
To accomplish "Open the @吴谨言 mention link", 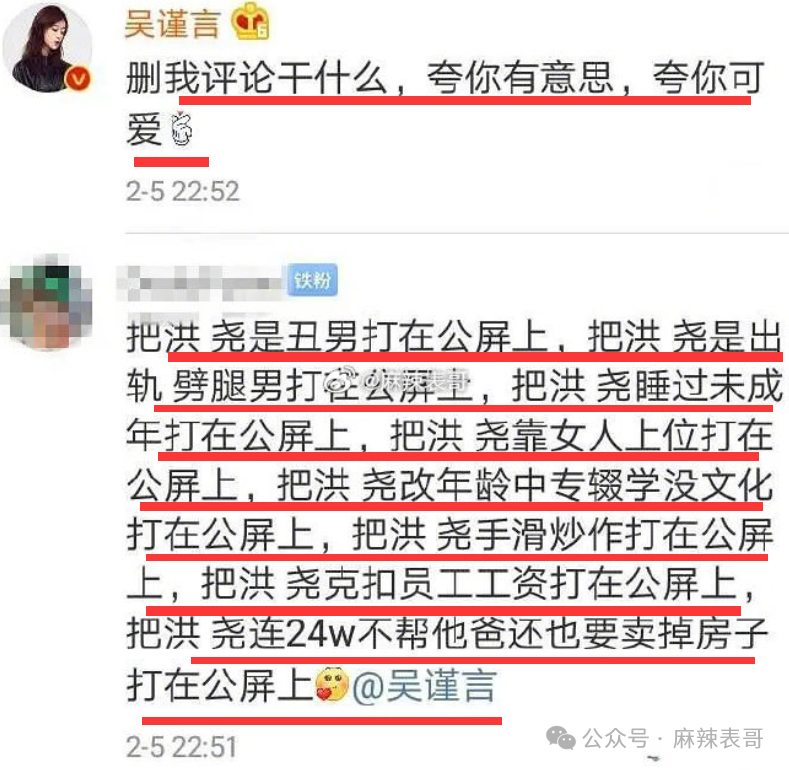I will click(x=424, y=685).
